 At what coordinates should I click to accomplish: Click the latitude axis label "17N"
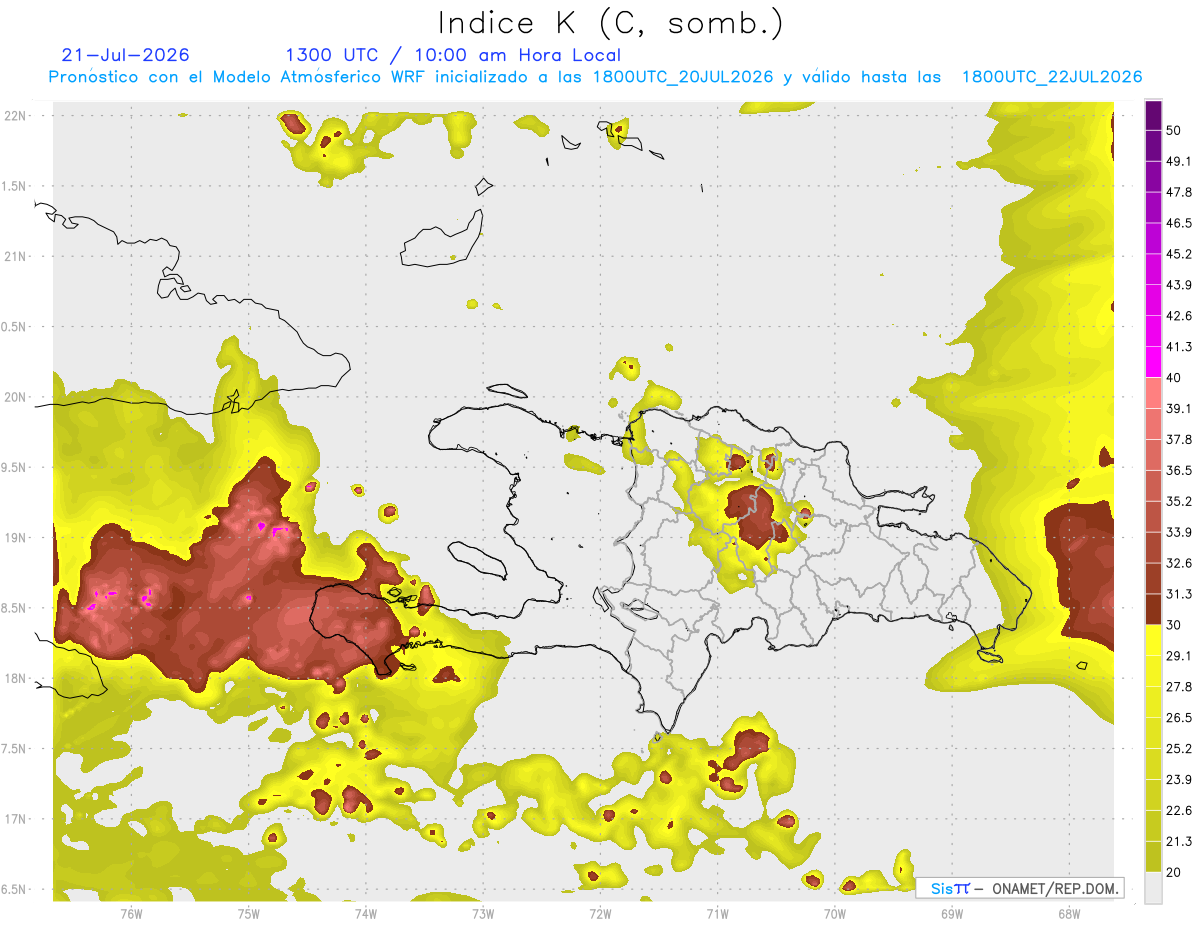click(x=16, y=819)
